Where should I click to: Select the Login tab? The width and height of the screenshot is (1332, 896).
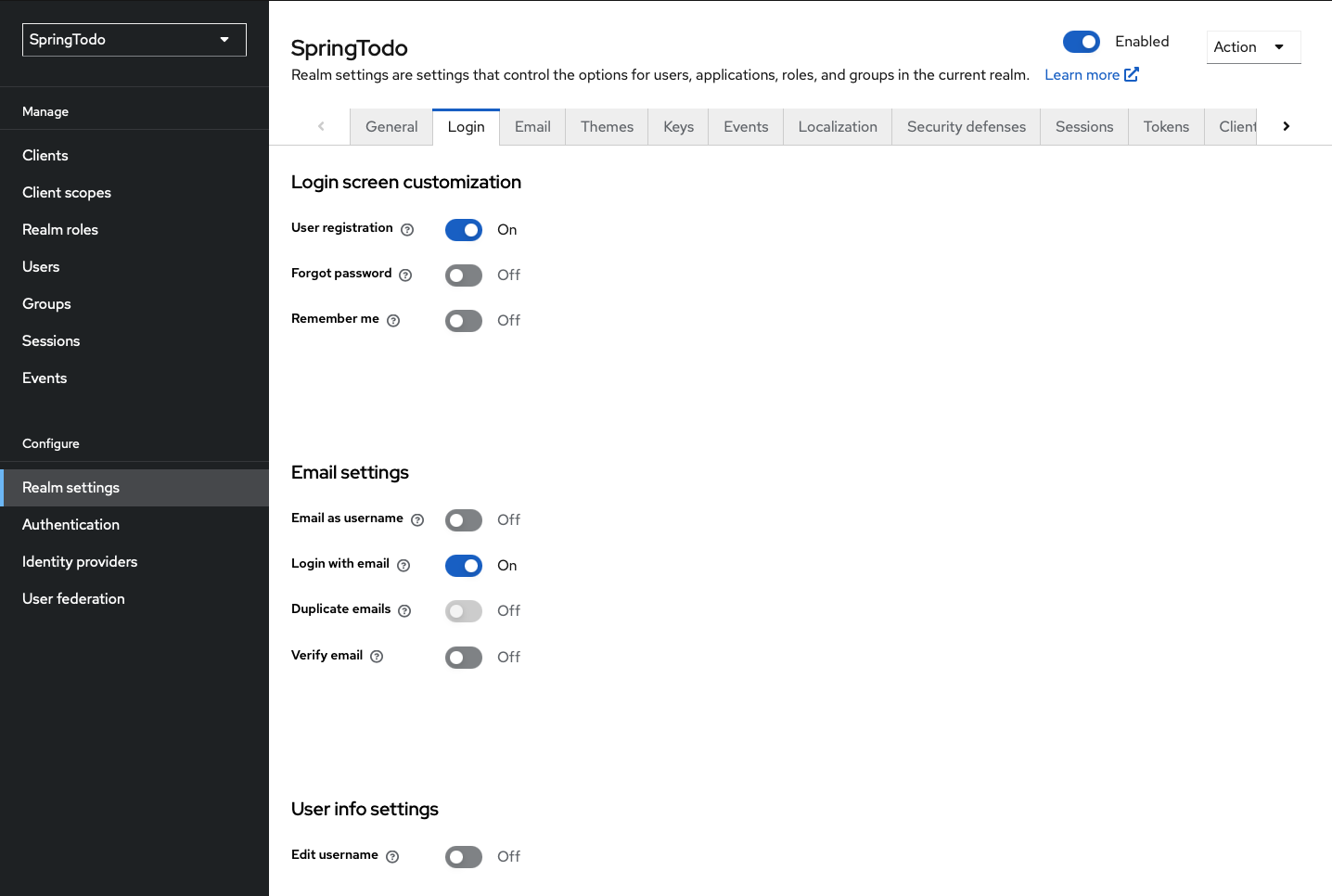point(466,127)
